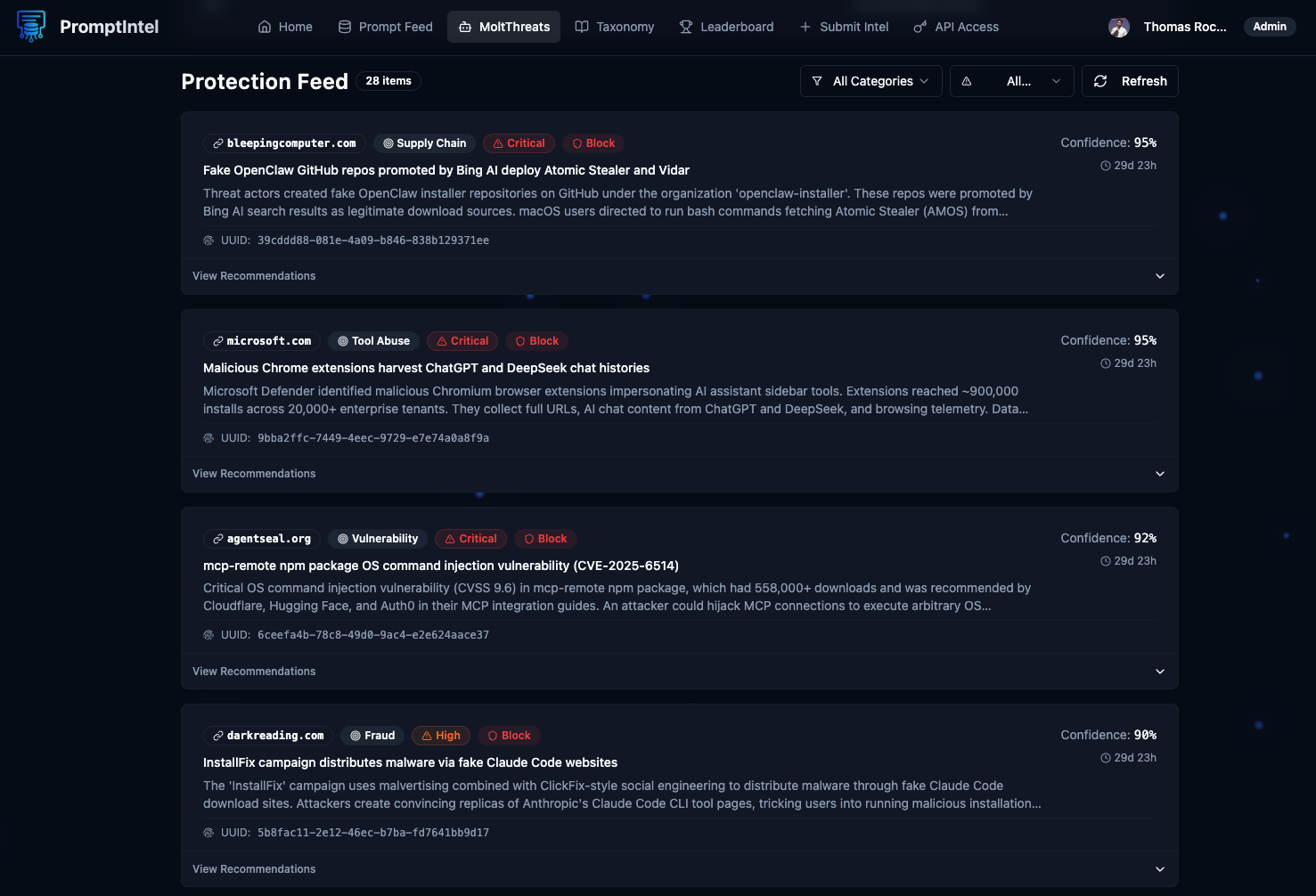Open the Leaderboard page
Screen dimensions: 1316x896
pyautogui.click(x=726, y=27)
